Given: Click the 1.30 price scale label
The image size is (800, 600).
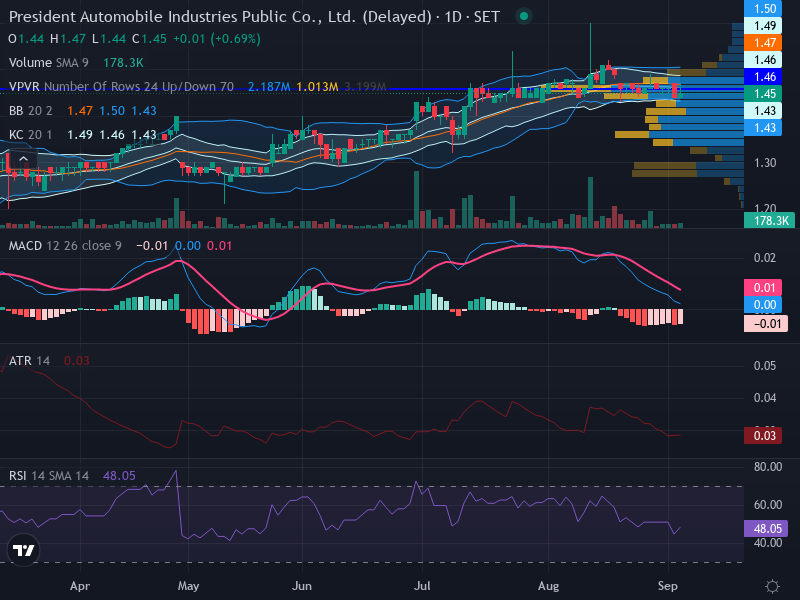Looking at the screenshot, I should pos(765,163).
